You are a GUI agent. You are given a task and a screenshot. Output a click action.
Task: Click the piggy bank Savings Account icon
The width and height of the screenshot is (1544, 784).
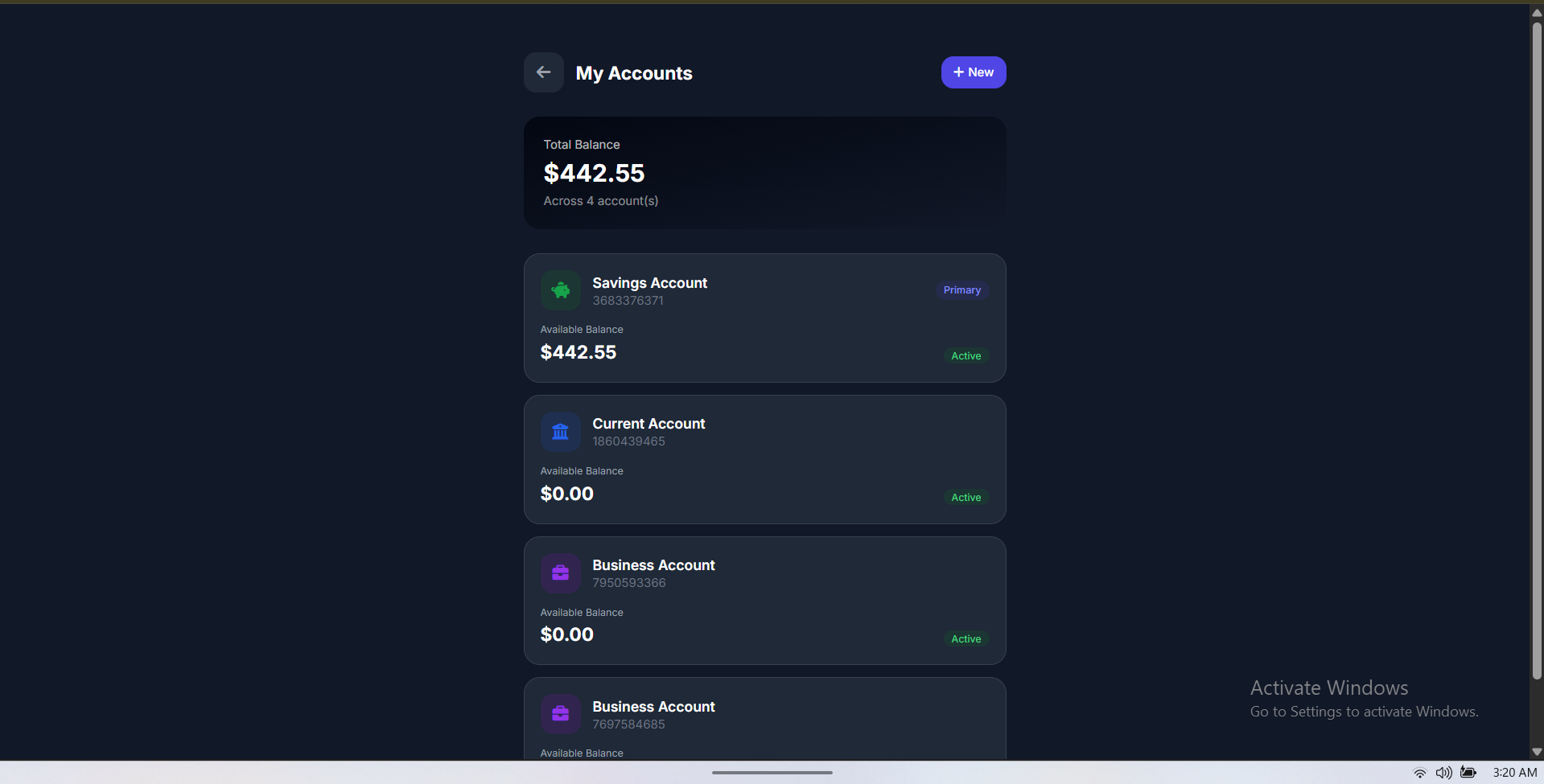560,289
